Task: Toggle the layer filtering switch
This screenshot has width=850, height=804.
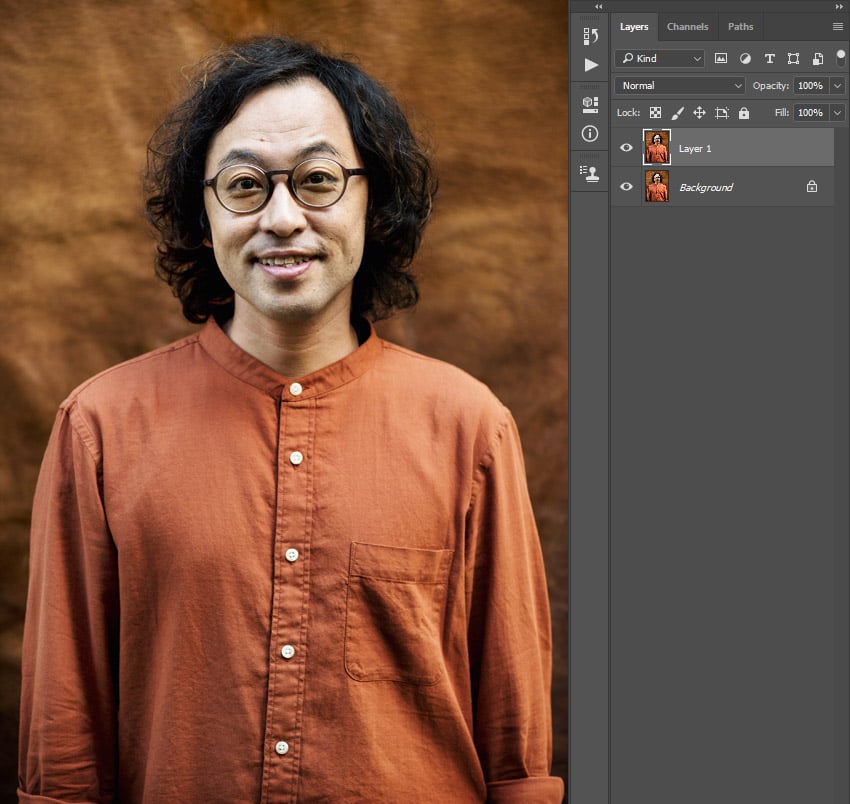Action: click(840, 58)
